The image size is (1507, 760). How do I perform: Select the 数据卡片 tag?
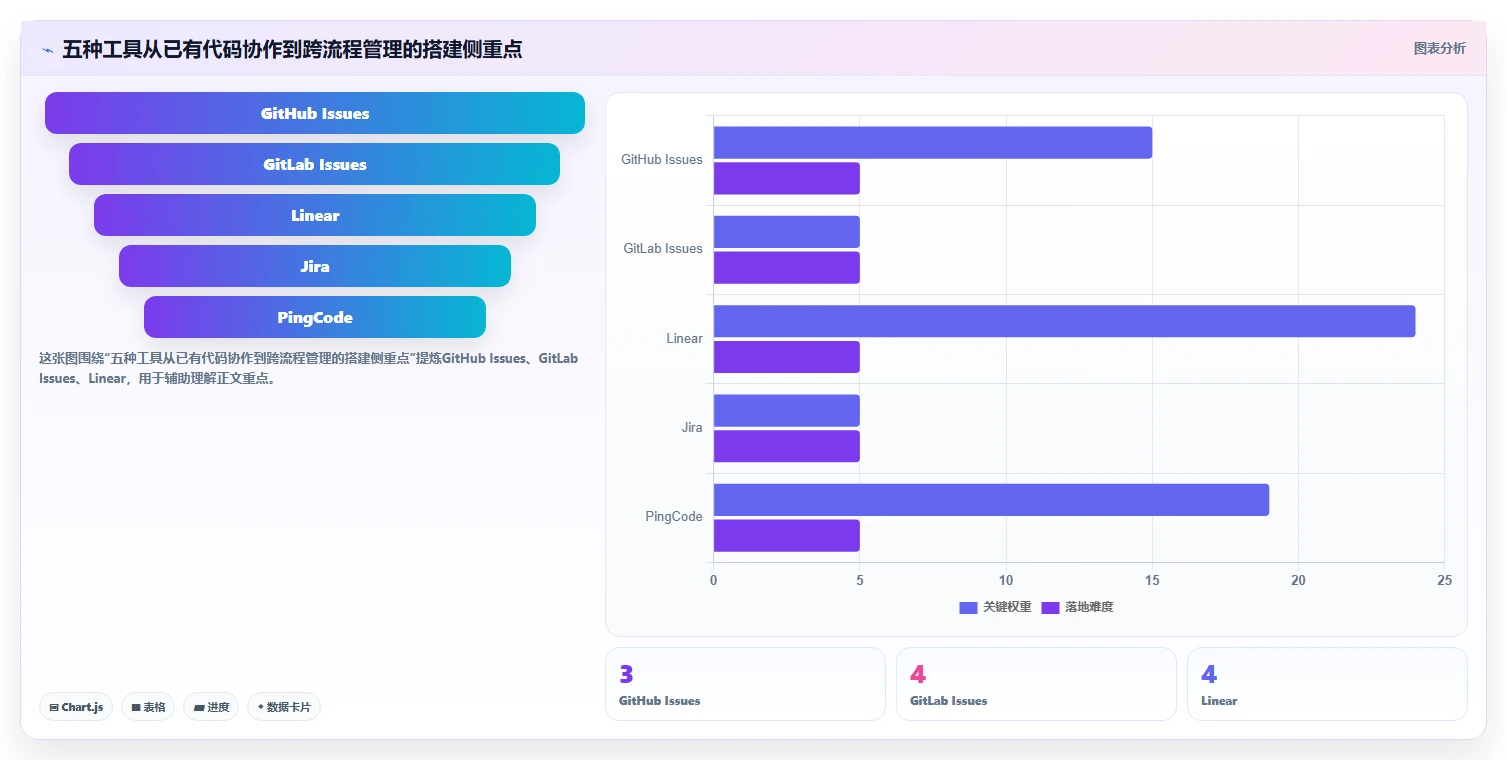[284, 707]
